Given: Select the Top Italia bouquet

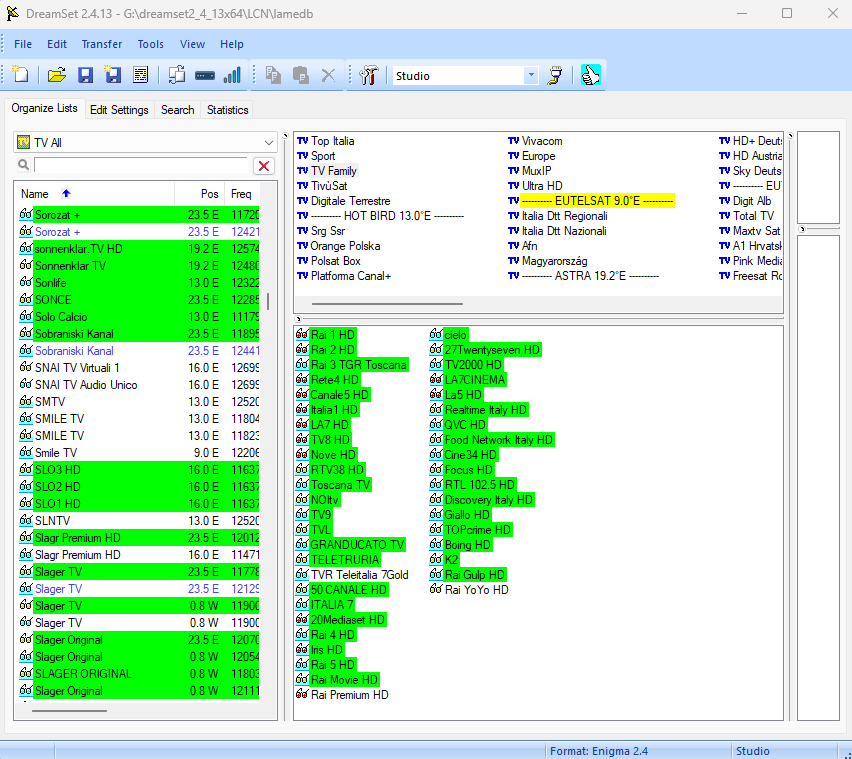Looking at the screenshot, I should click(326, 141).
